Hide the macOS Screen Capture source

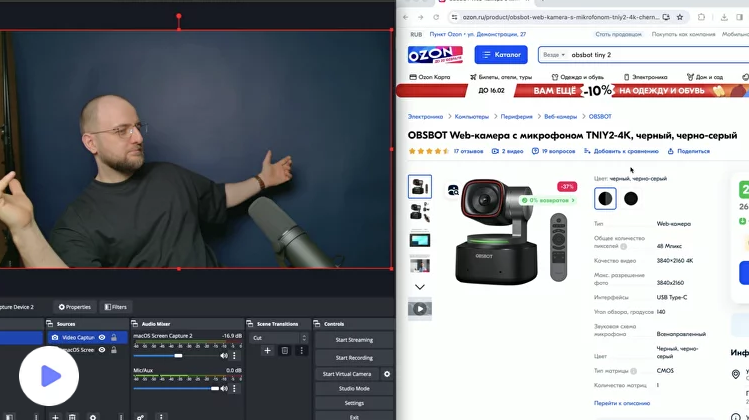(102, 350)
